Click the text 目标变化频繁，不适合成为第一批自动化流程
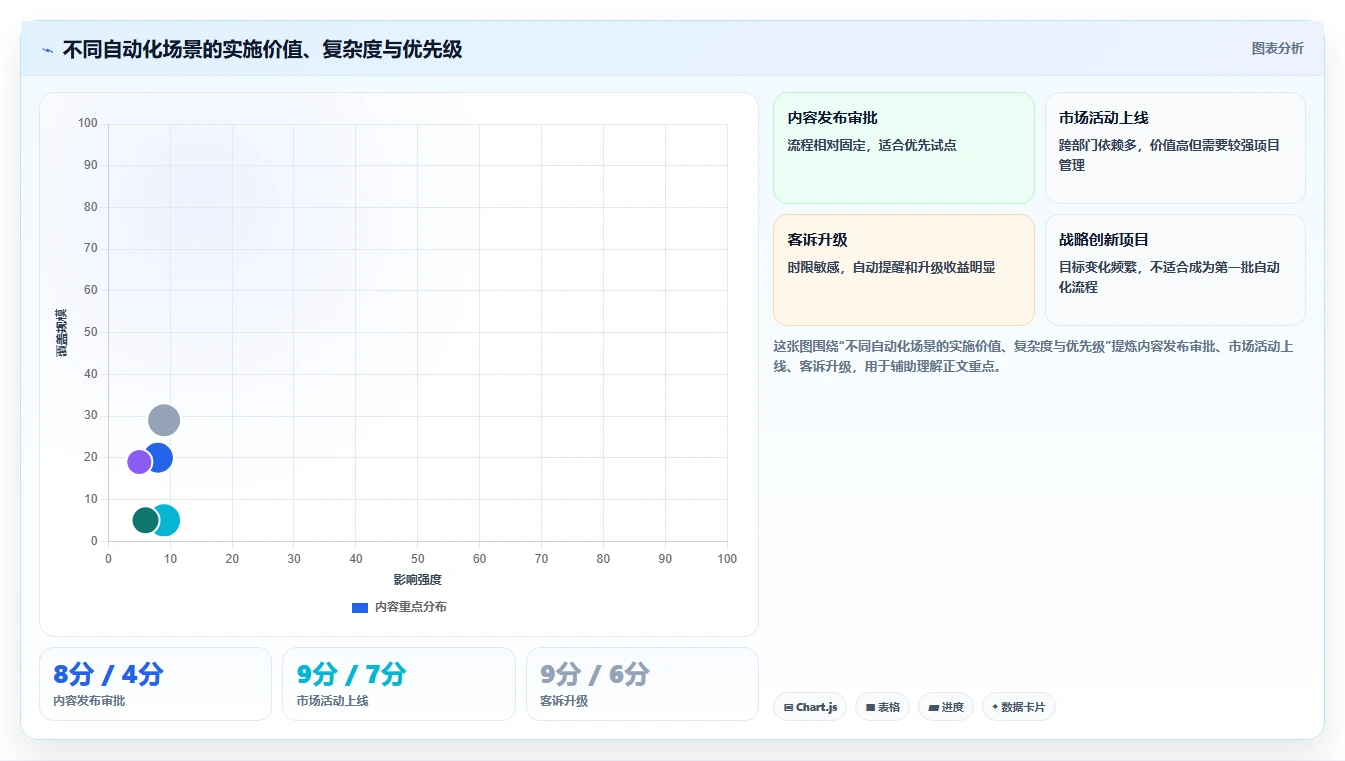 pos(1169,277)
